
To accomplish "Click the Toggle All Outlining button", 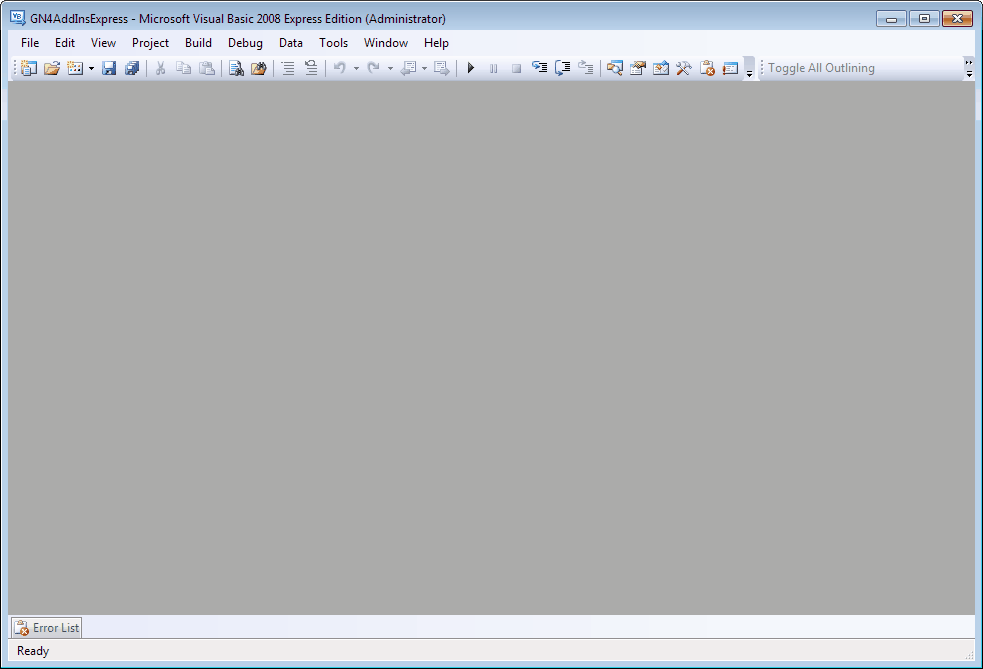I will click(x=821, y=68).
